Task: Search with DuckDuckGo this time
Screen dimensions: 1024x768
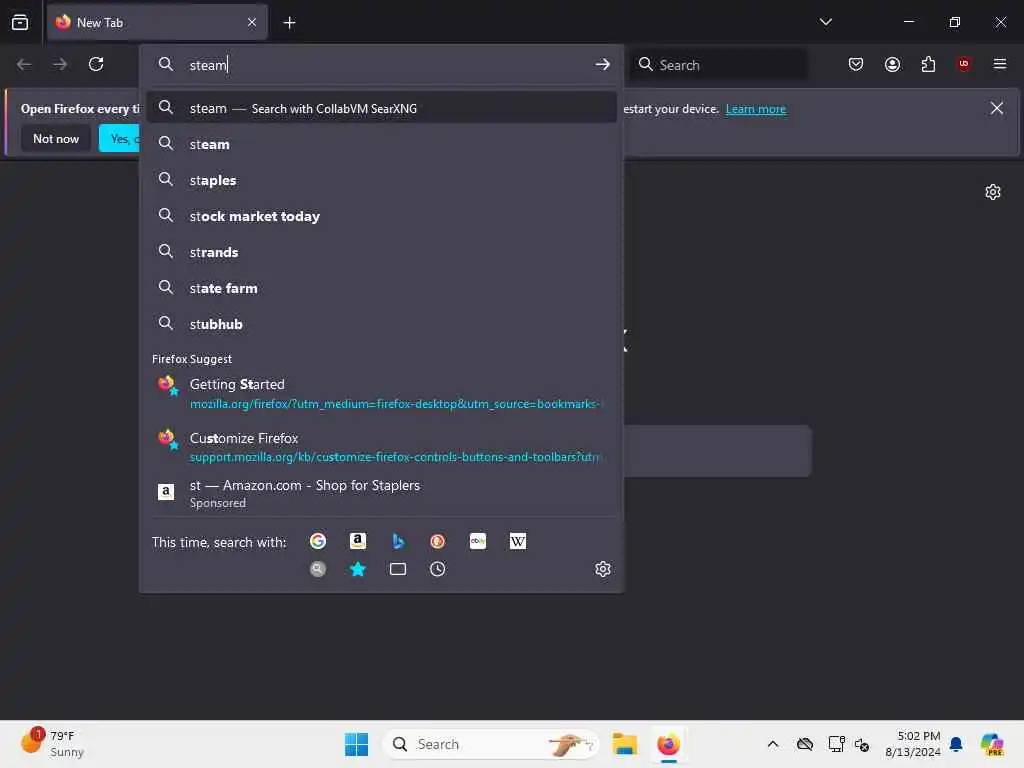Action: click(x=438, y=541)
